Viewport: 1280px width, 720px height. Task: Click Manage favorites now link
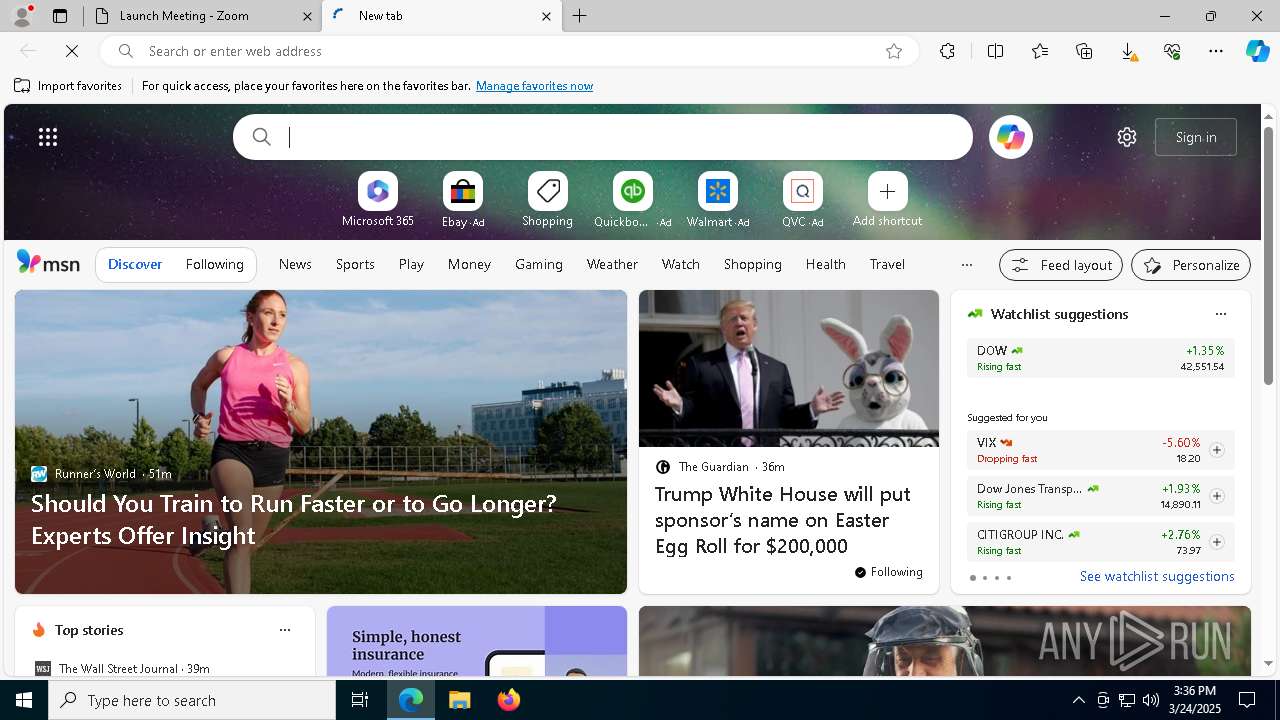534,86
